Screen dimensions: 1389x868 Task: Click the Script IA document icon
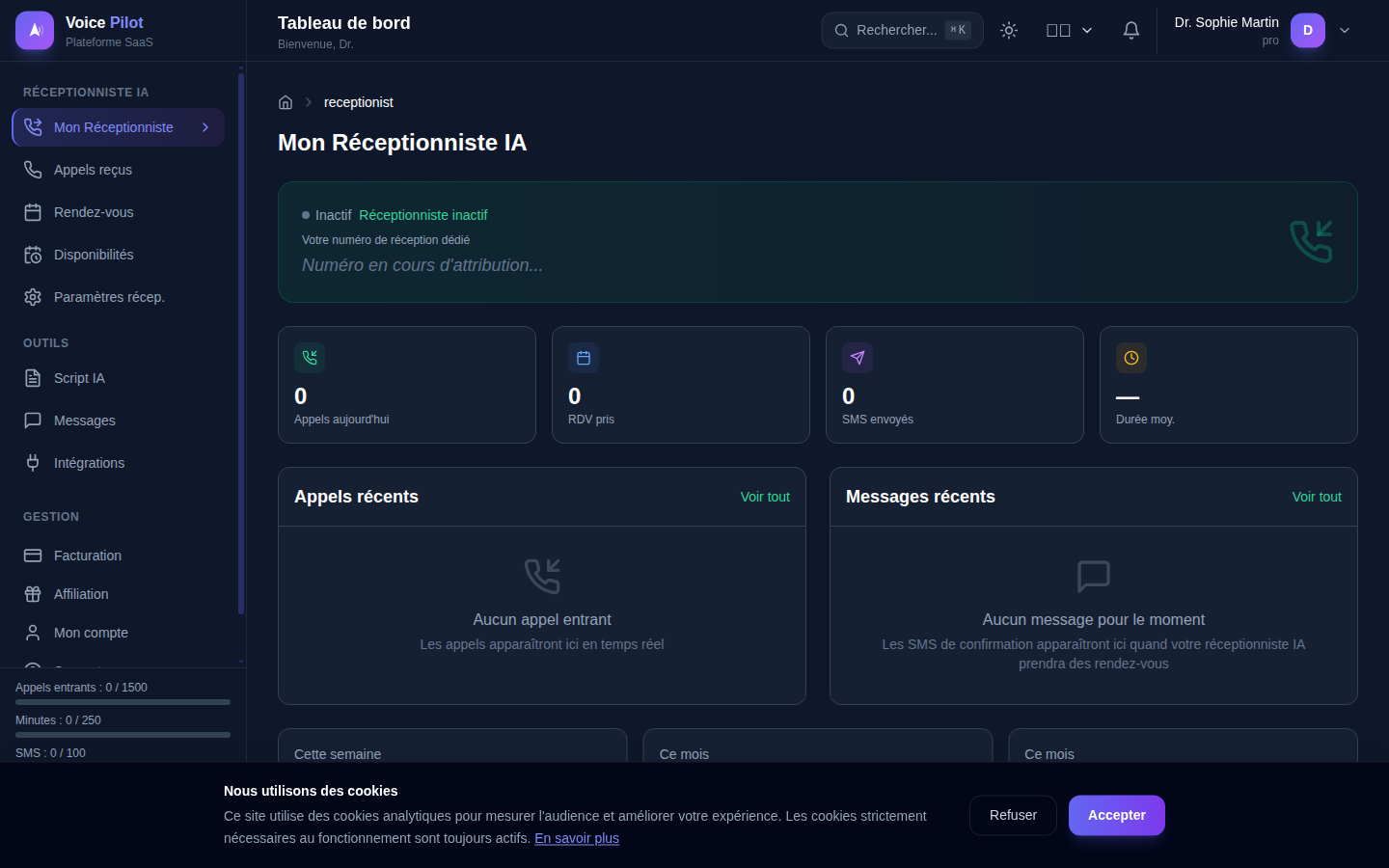pyautogui.click(x=33, y=378)
